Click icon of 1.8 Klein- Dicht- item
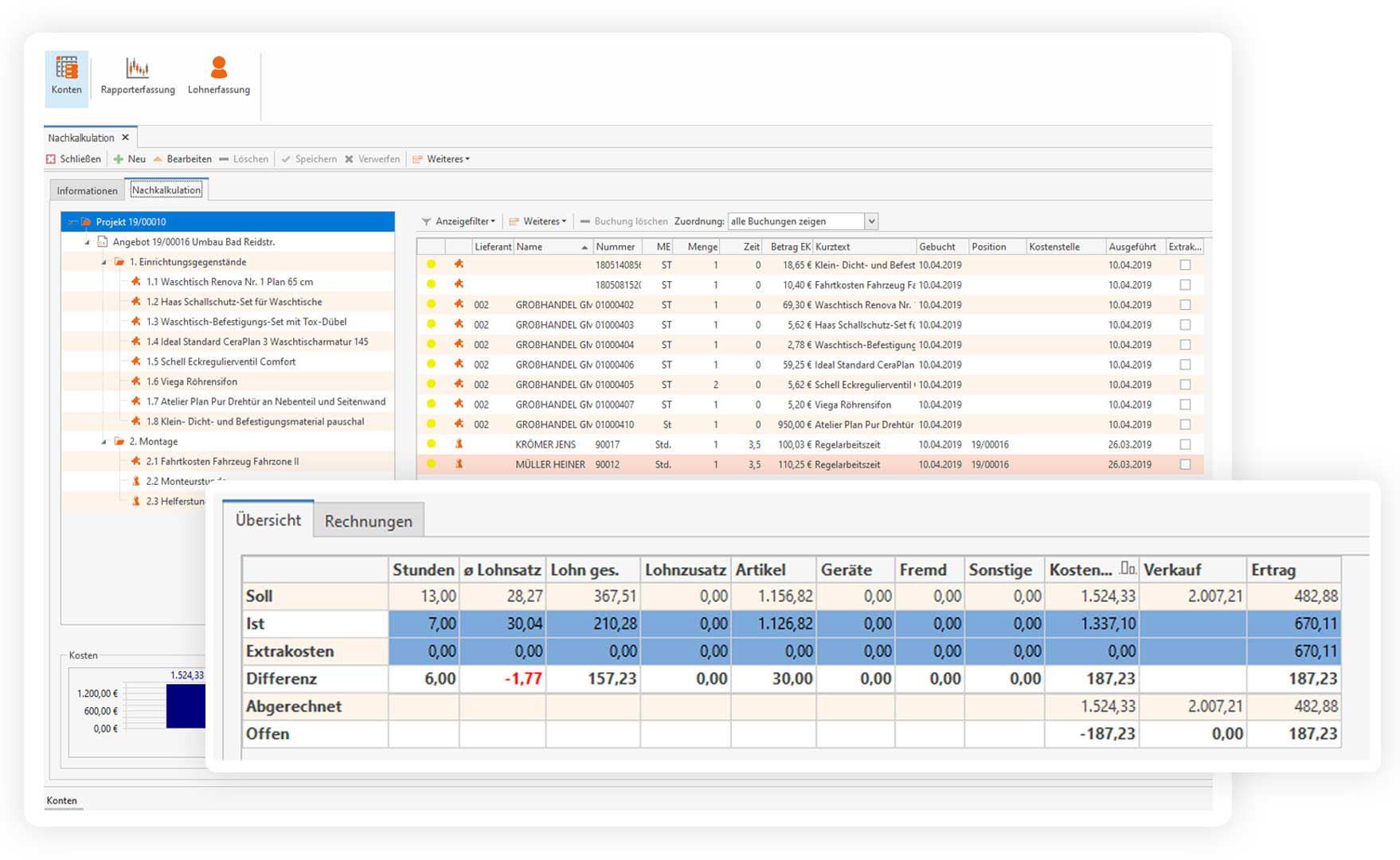This screenshot has width=1400, height=860. [x=136, y=421]
